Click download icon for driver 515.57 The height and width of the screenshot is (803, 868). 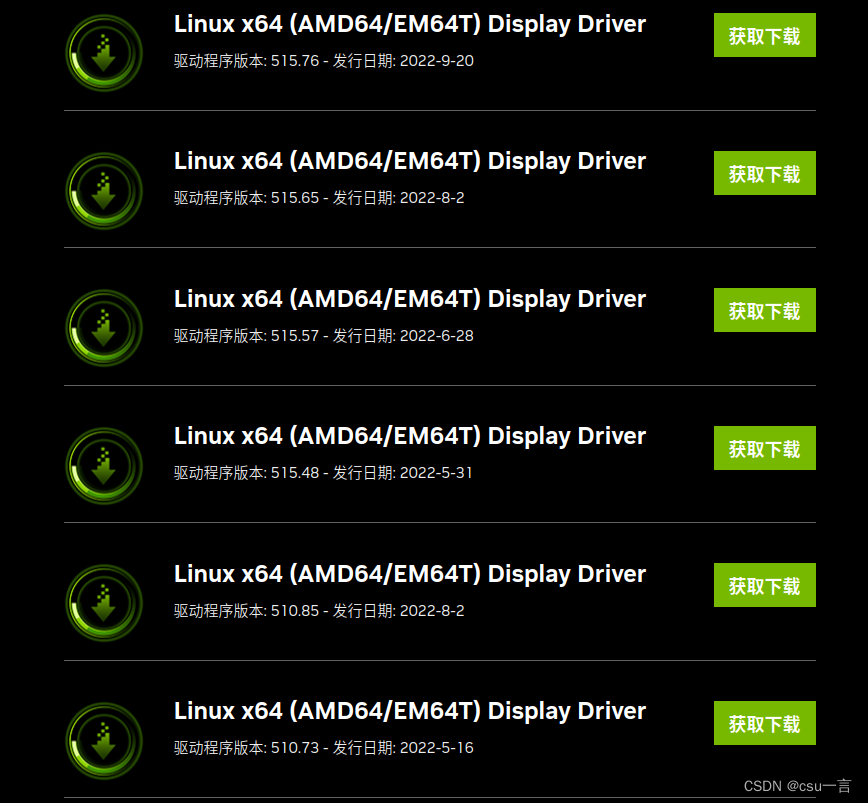tap(104, 328)
